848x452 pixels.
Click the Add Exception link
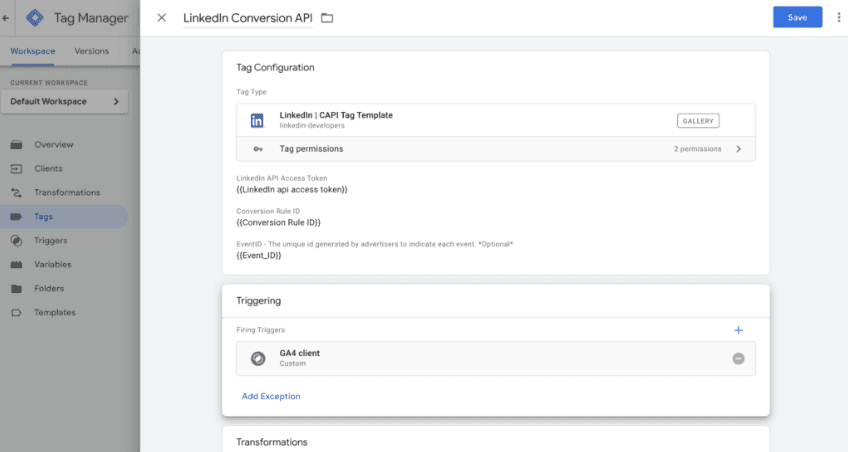click(x=270, y=396)
